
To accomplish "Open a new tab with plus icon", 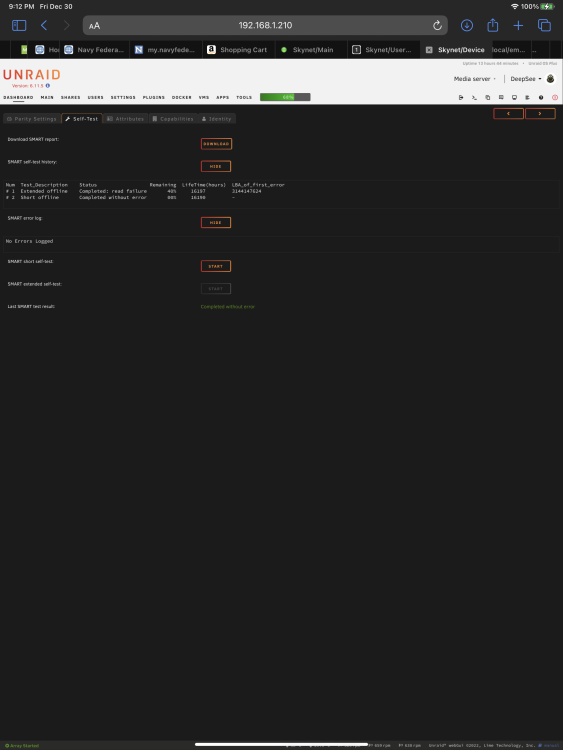I will (x=518, y=25).
